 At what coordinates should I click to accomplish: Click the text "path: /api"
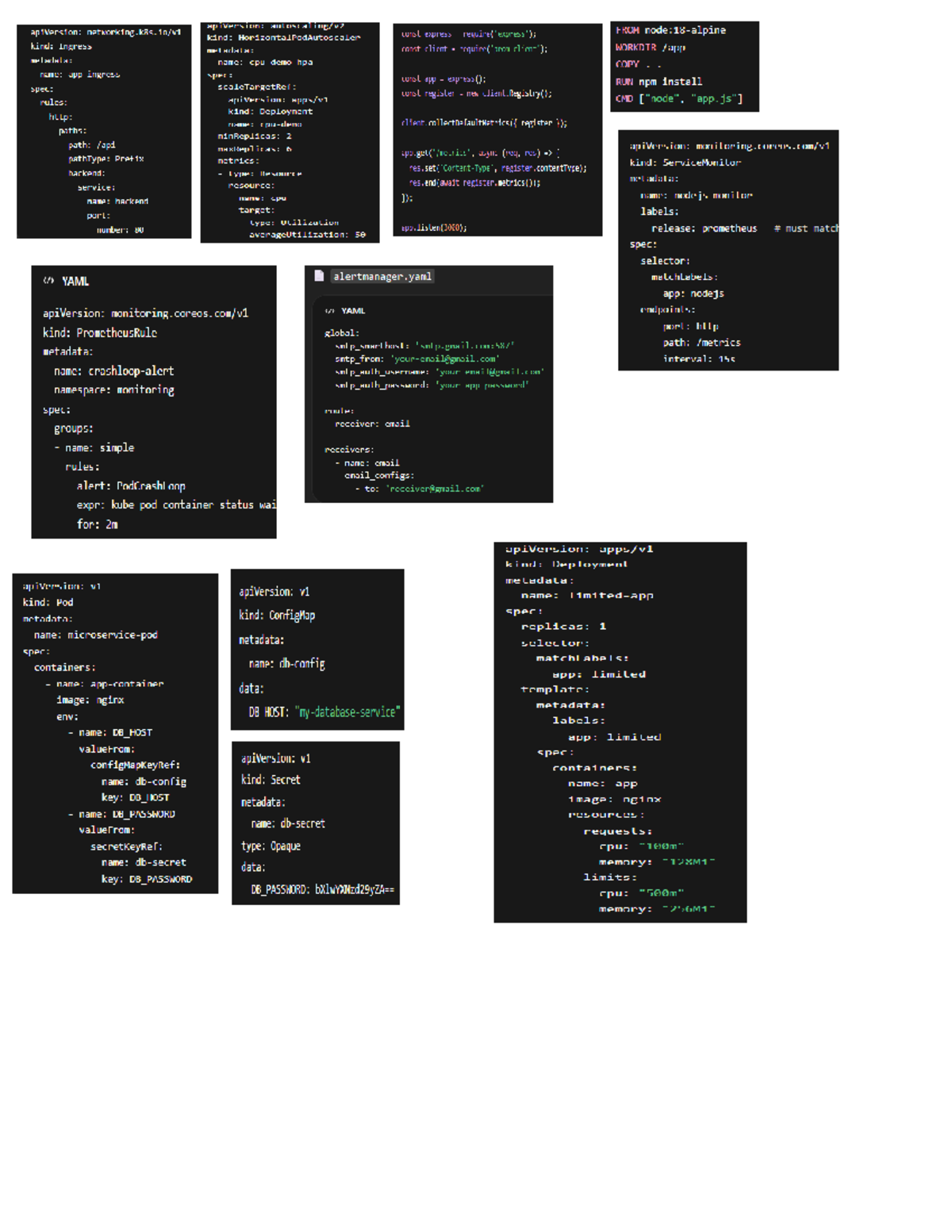[92, 145]
